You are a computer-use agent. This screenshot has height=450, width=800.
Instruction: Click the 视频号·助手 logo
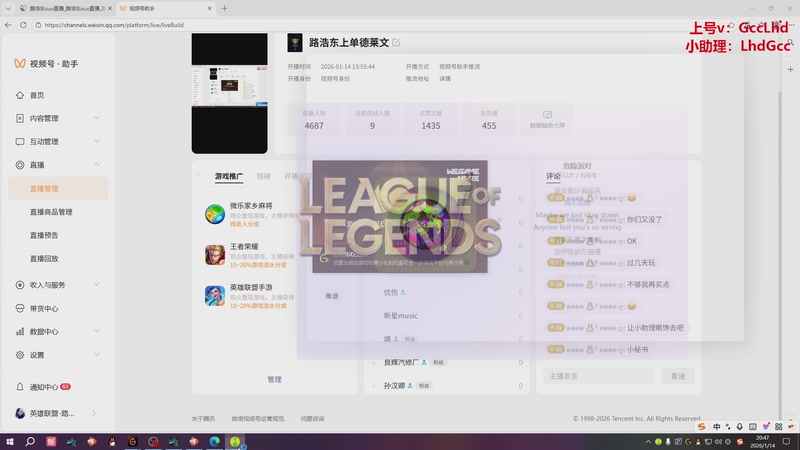point(46,64)
